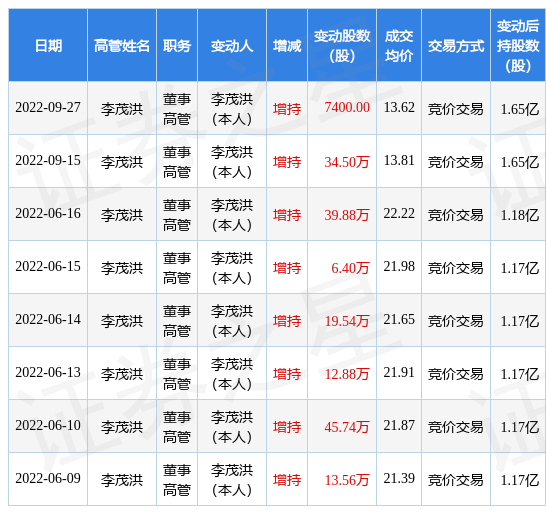Click the average price 22.22
Image resolution: width=546 pixels, height=514 pixels.
399,213
